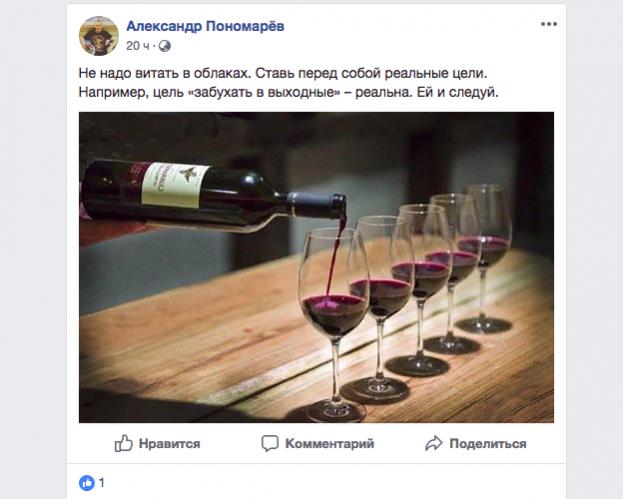Click the speech bubble comment icon
This screenshot has width=623, height=499.
pos(270,443)
